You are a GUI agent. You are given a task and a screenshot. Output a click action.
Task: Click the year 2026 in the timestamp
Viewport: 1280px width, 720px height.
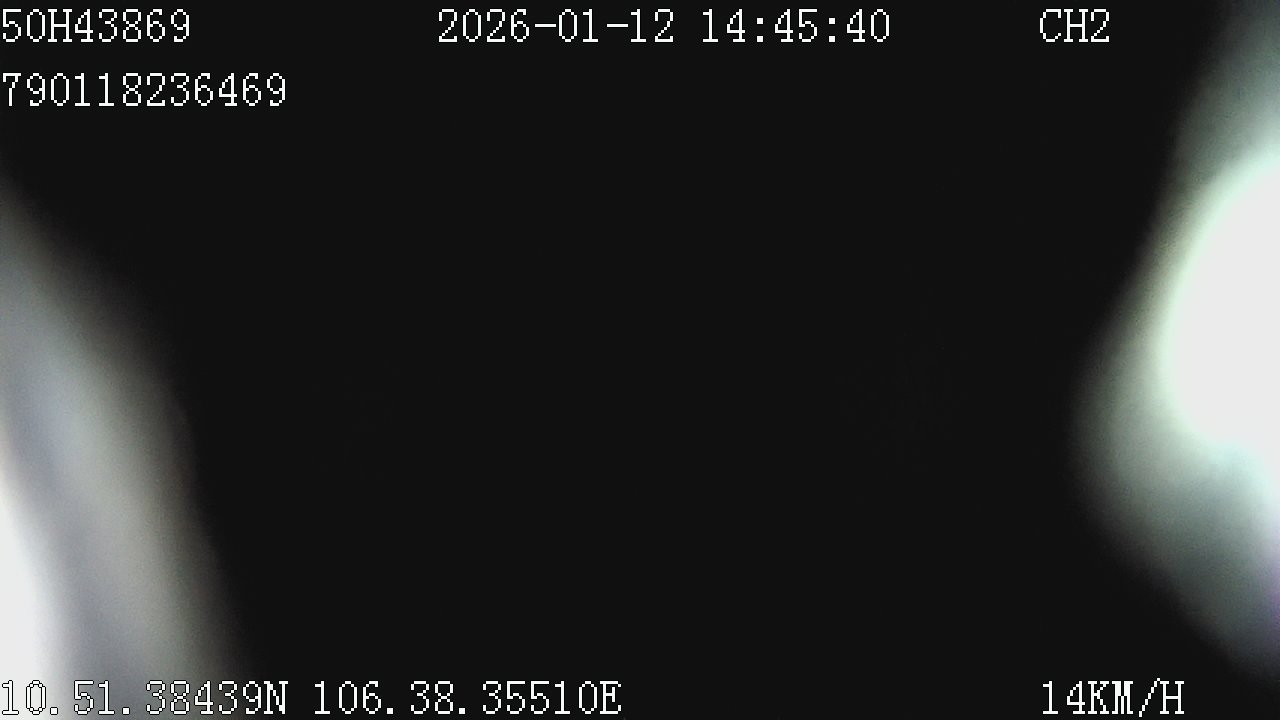click(x=485, y=26)
